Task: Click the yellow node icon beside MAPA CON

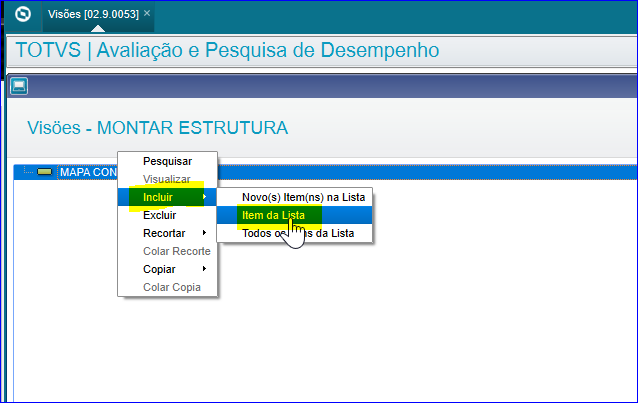Action: pyautogui.click(x=44, y=172)
